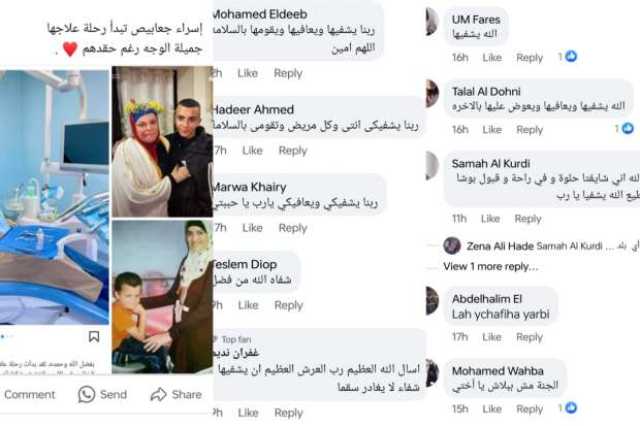Screen dimensions: 640x426
Task: Open Talal Al Dohni's profile name
Action: (486, 91)
